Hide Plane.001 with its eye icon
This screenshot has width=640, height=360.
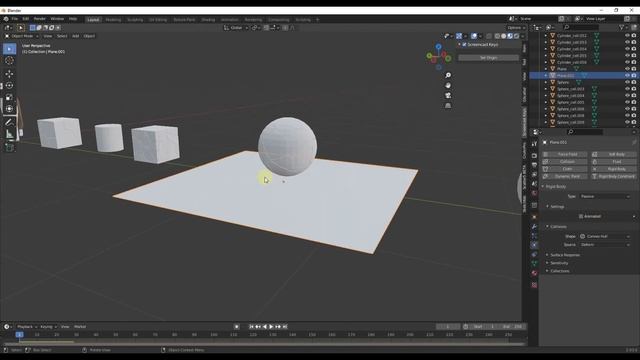coord(627,76)
